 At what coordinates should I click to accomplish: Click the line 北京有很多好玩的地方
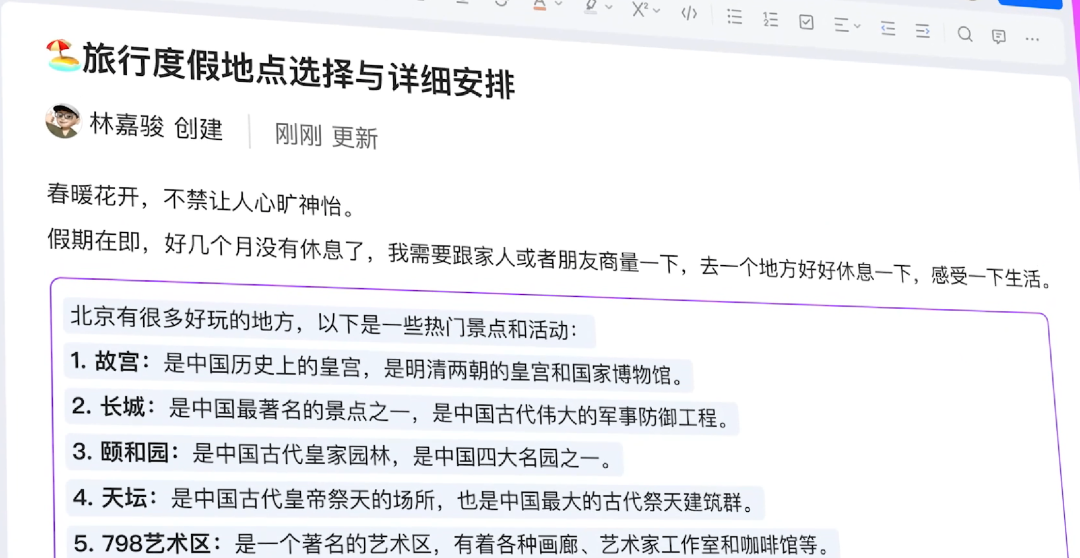[324, 322]
